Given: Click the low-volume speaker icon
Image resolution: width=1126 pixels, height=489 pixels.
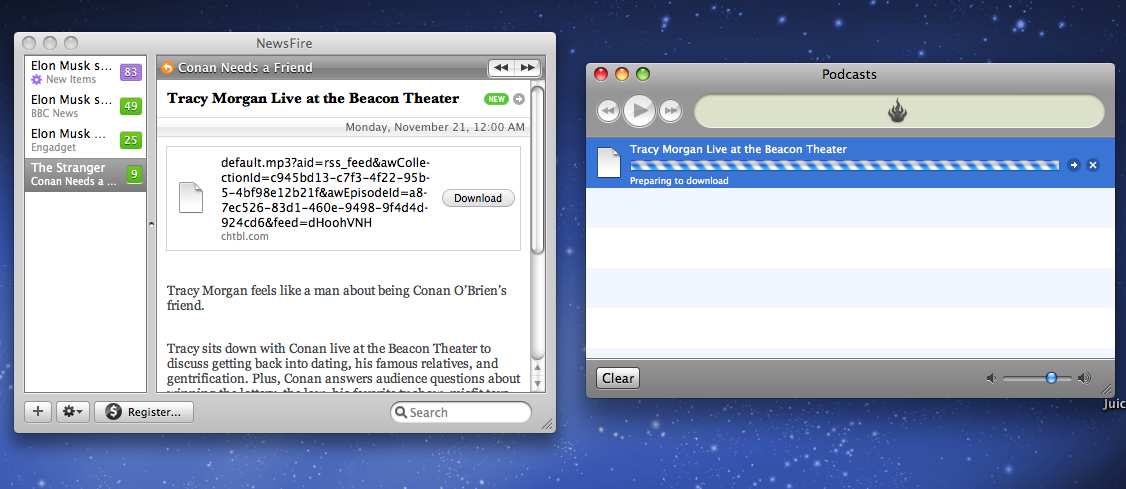Looking at the screenshot, I should point(992,378).
